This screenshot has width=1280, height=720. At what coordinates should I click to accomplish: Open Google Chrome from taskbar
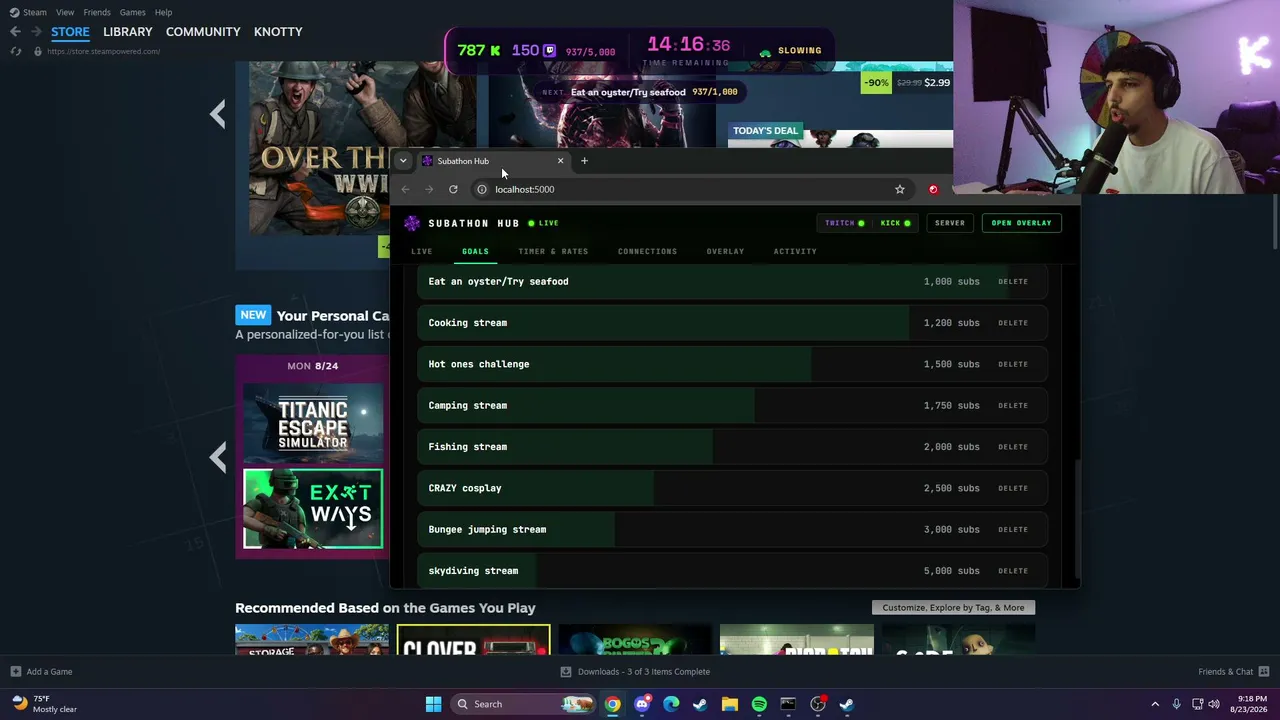612,704
